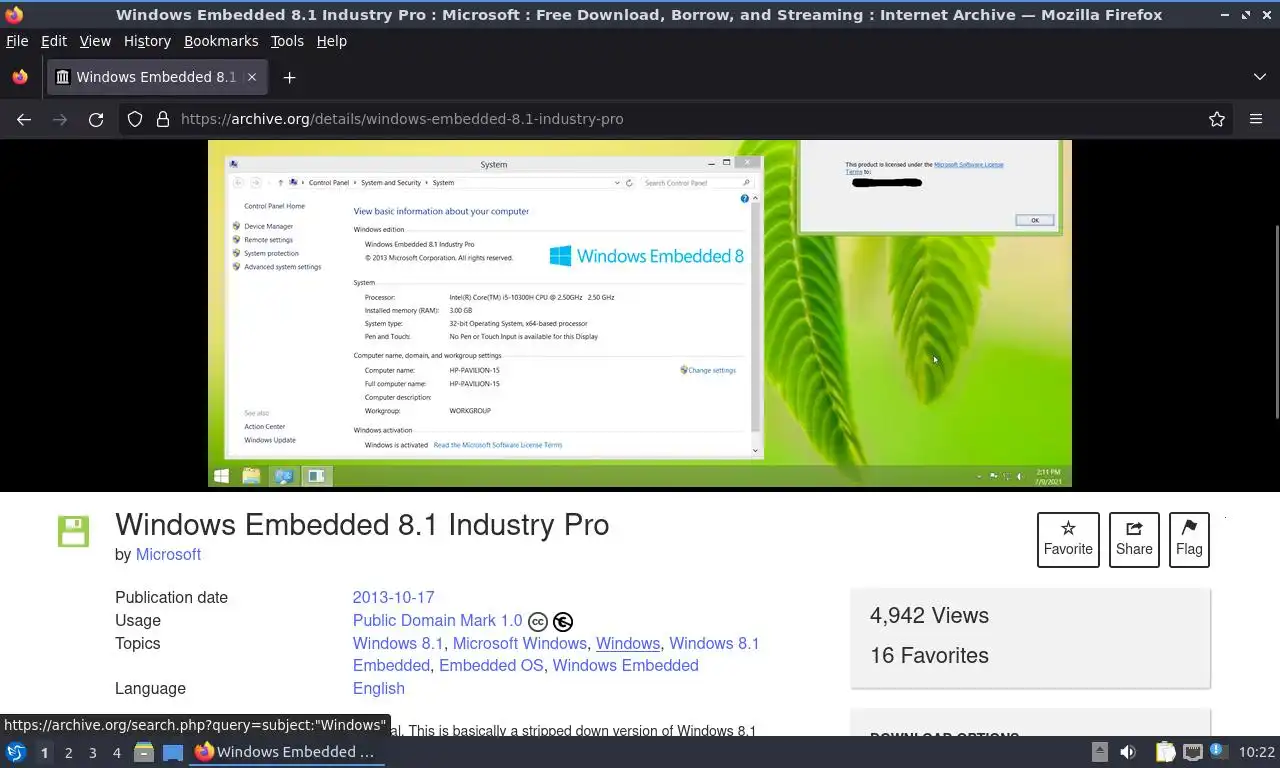This screenshot has height=768, width=1280.
Task: Click the 4,942 Views text
Action: 929,615
